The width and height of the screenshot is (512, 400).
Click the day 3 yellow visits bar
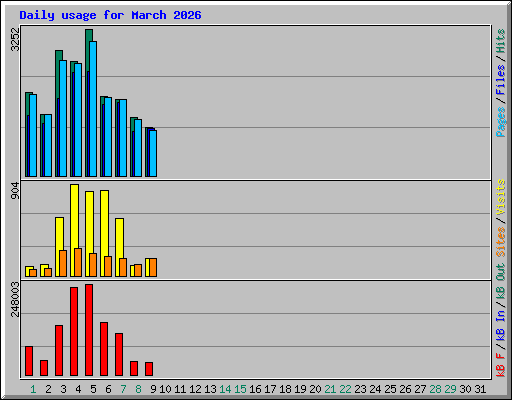pyautogui.click(x=59, y=234)
